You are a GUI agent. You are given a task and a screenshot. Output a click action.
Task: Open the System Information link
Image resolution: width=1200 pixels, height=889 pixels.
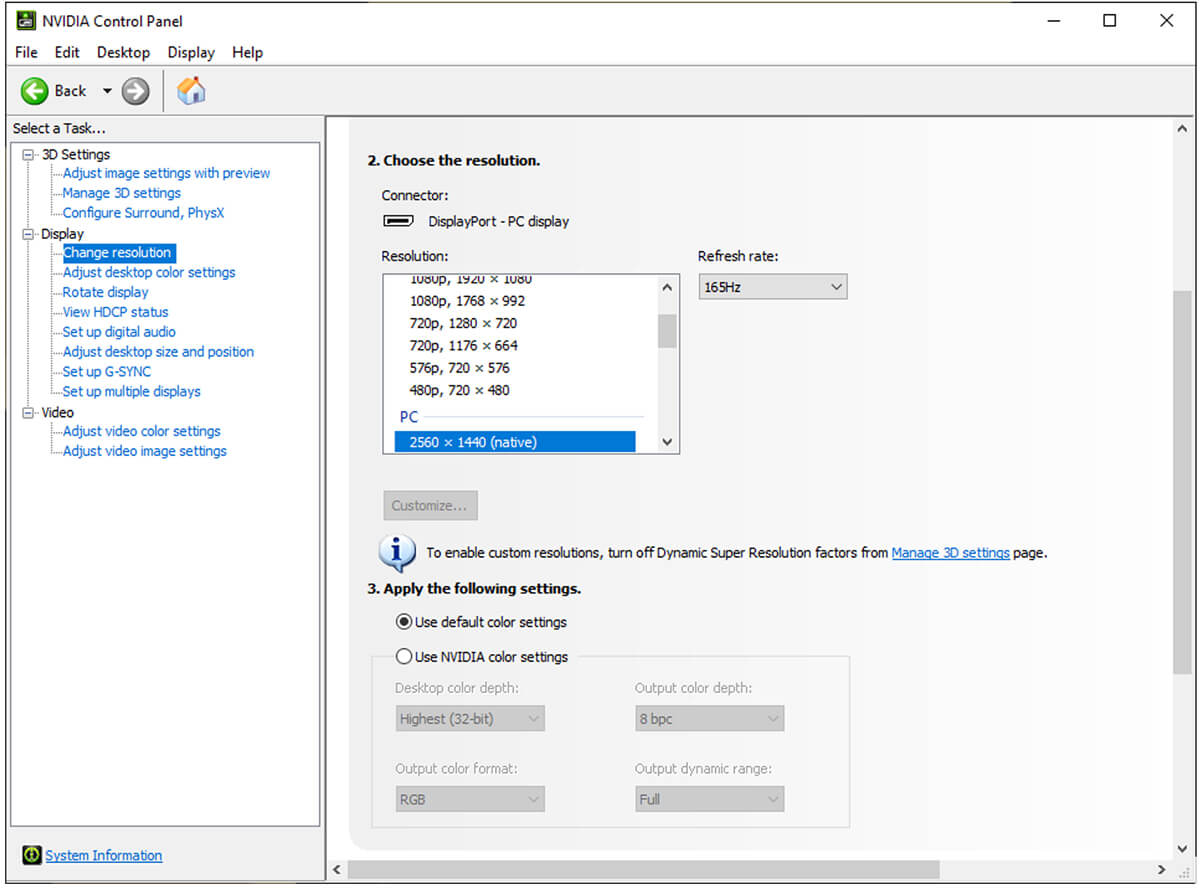(x=103, y=856)
